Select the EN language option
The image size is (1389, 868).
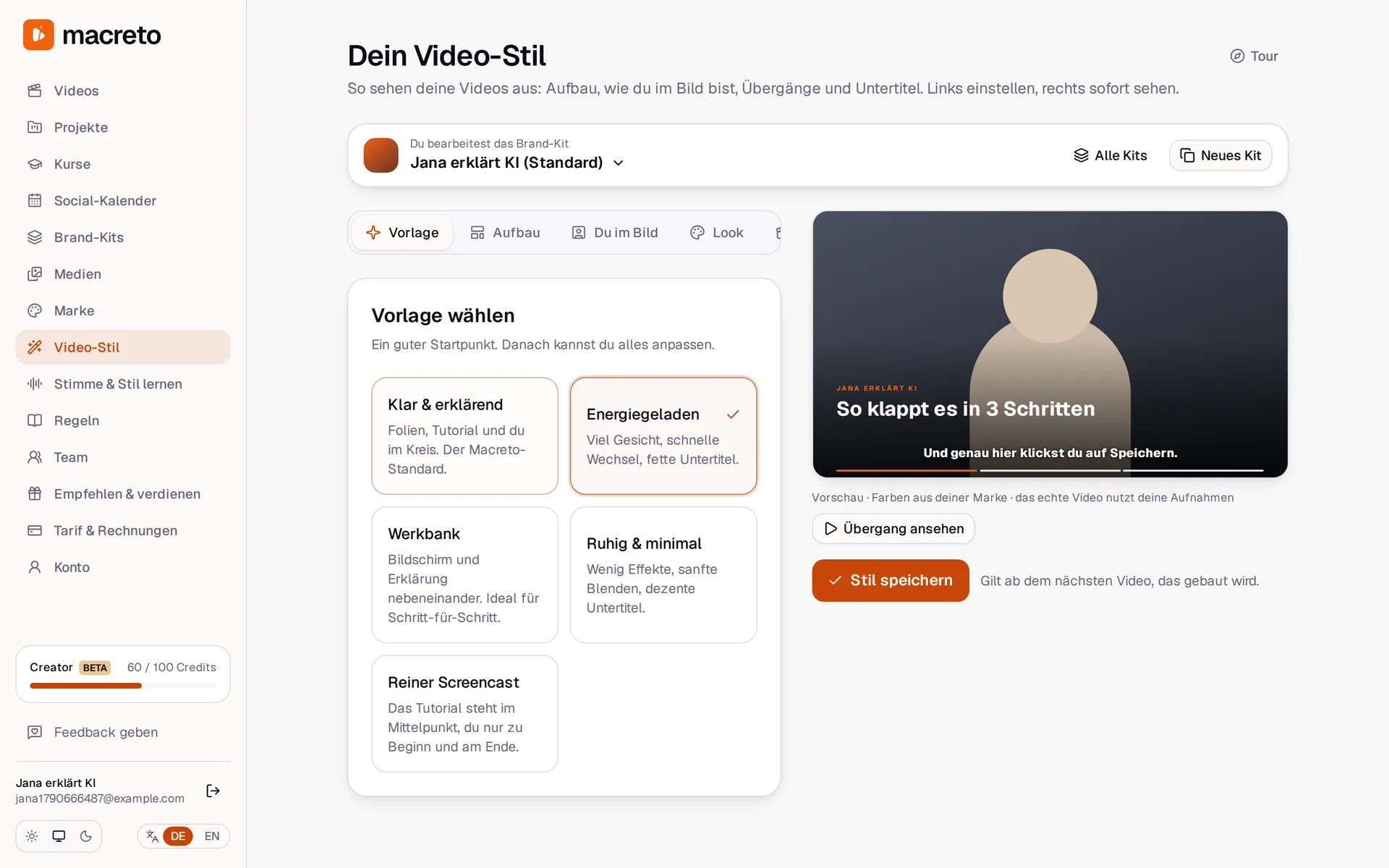click(x=212, y=836)
